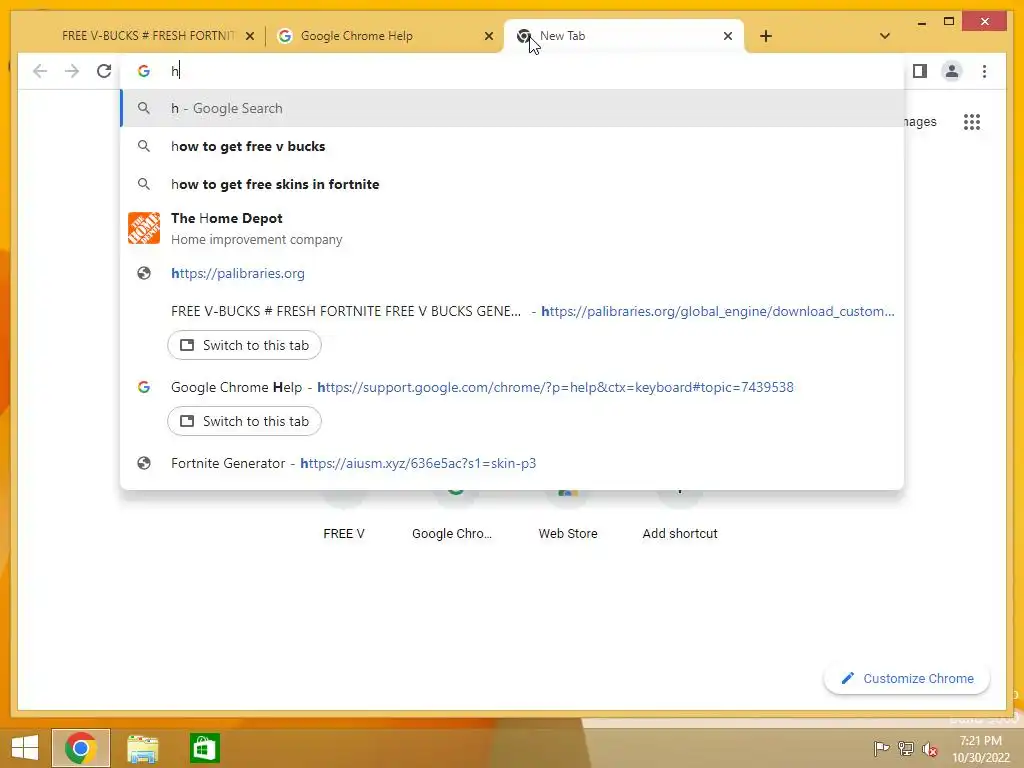Viewport: 1024px width, 768px height.
Task: Choose 'how to get free skins in fortnite'
Action: 513,184
